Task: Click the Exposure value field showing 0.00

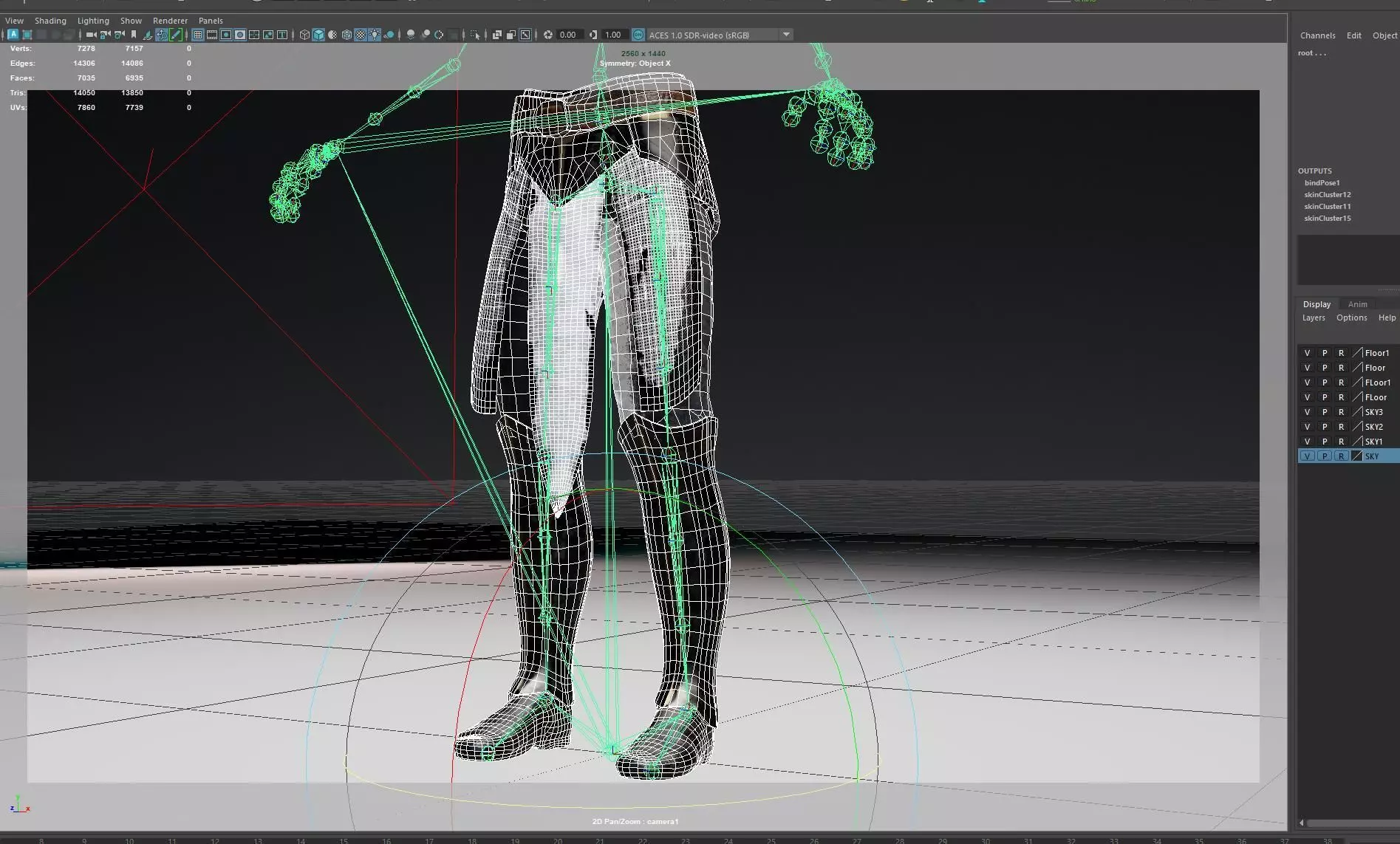Action: coord(570,35)
